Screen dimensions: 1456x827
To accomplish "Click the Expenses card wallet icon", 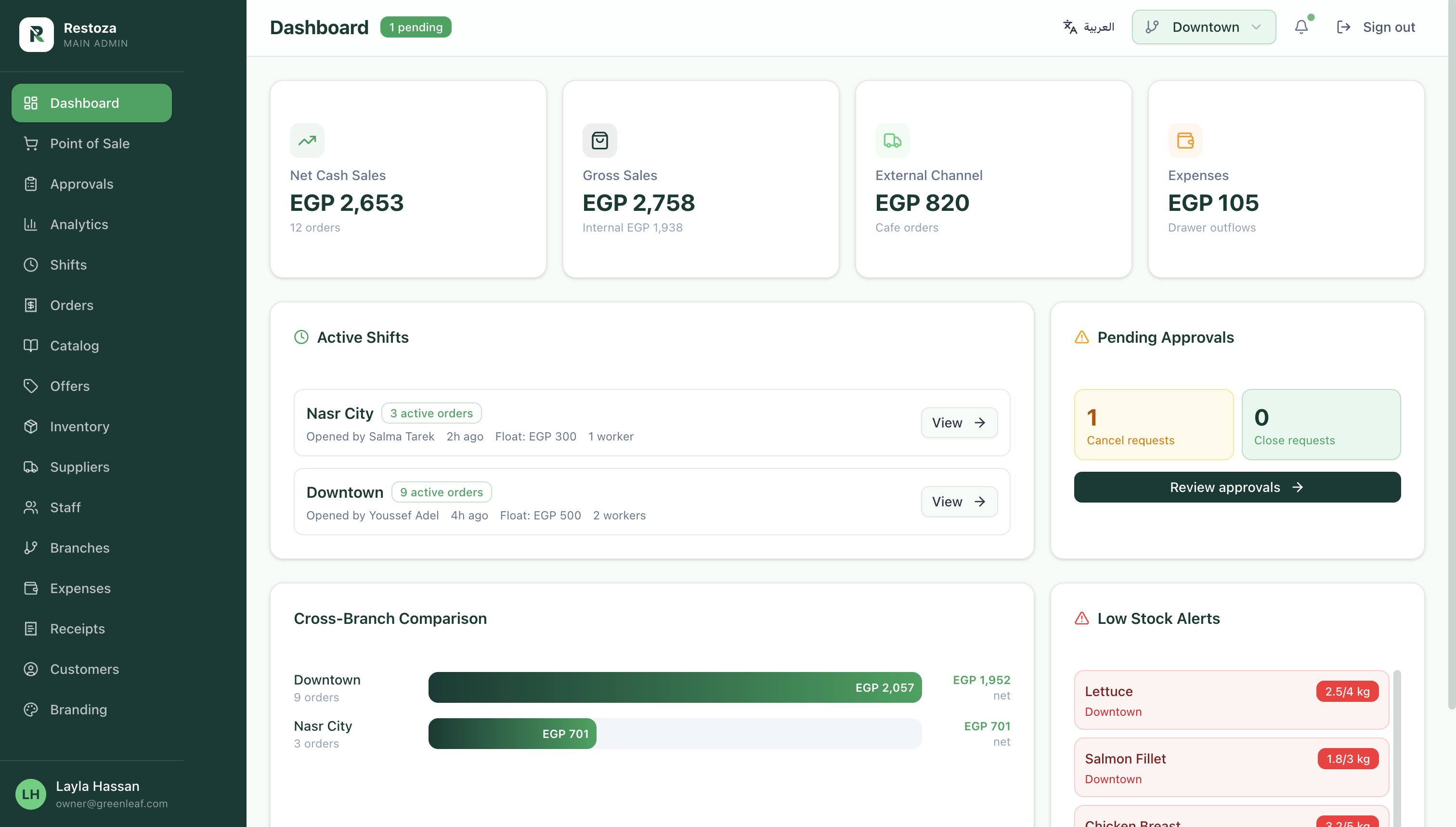I will click(1185, 140).
